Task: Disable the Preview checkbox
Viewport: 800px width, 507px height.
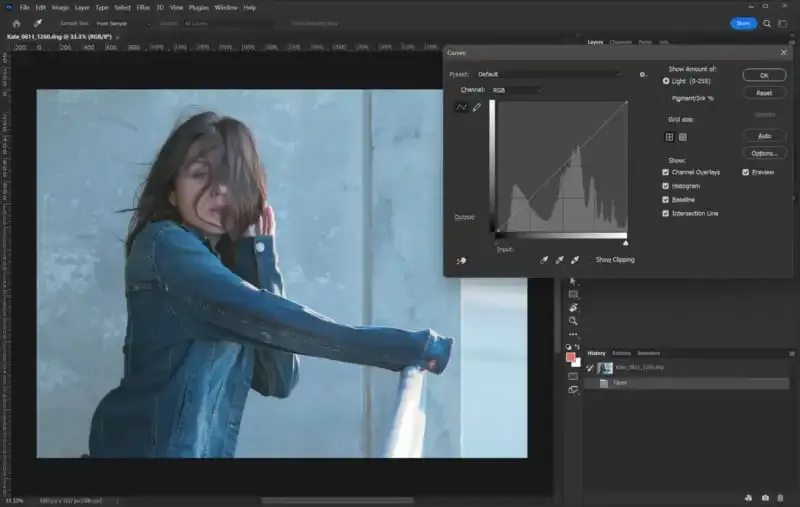Action: [x=746, y=172]
